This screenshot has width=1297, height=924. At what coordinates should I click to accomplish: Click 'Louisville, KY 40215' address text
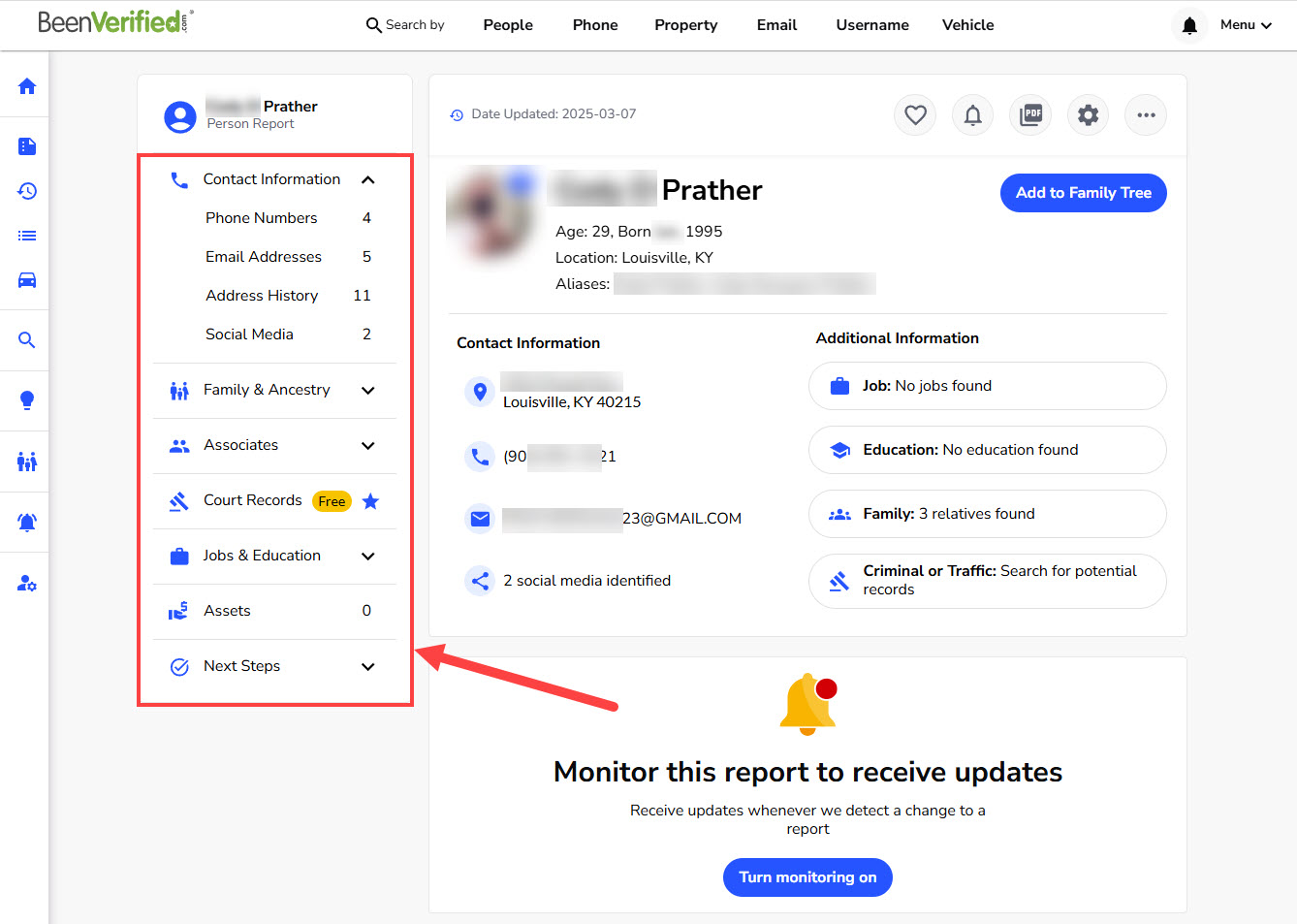pyautogui.click(x=572, y=402)
